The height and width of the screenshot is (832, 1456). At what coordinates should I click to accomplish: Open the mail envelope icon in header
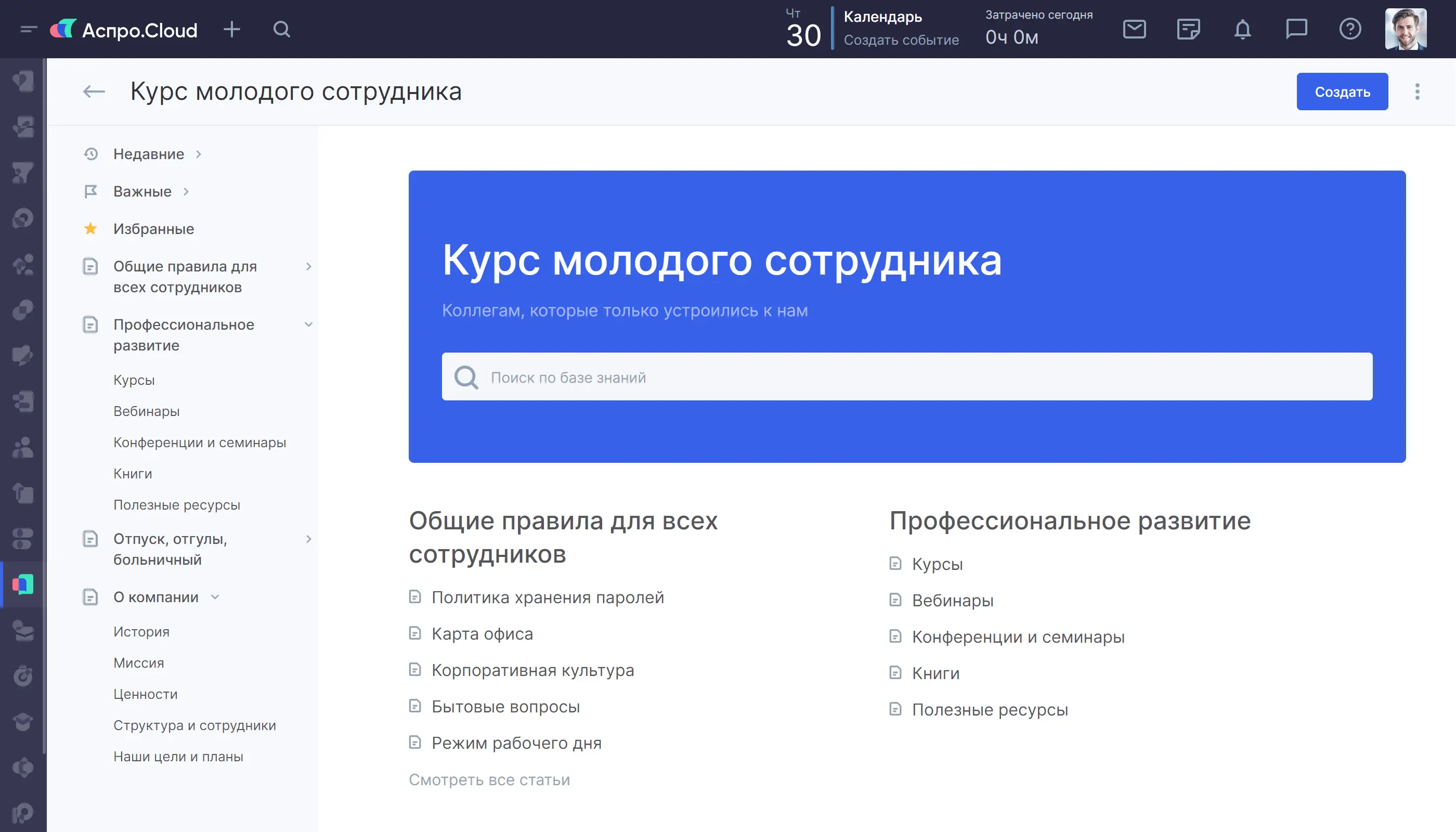1134,29
